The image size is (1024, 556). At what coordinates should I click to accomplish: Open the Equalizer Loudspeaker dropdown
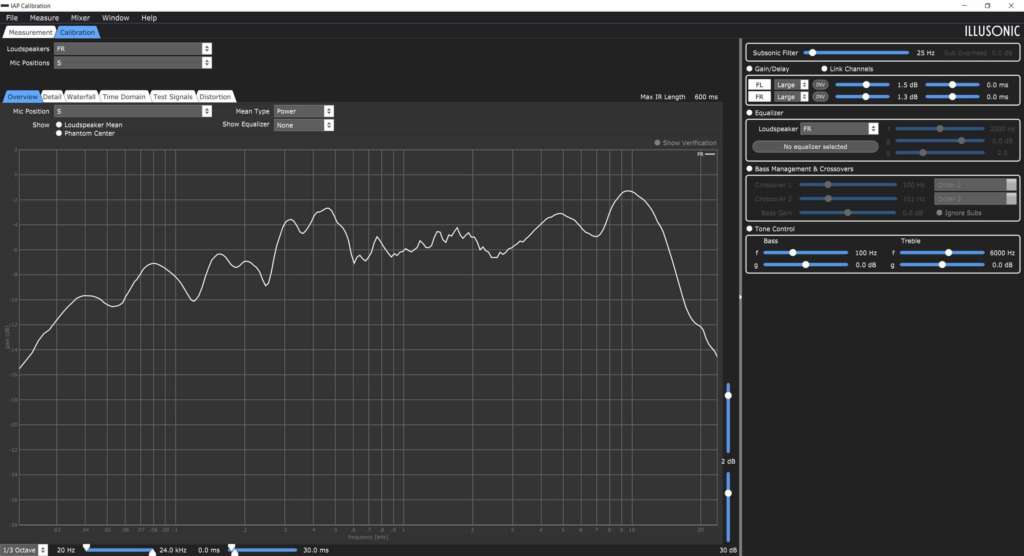(x=839, y=129)
